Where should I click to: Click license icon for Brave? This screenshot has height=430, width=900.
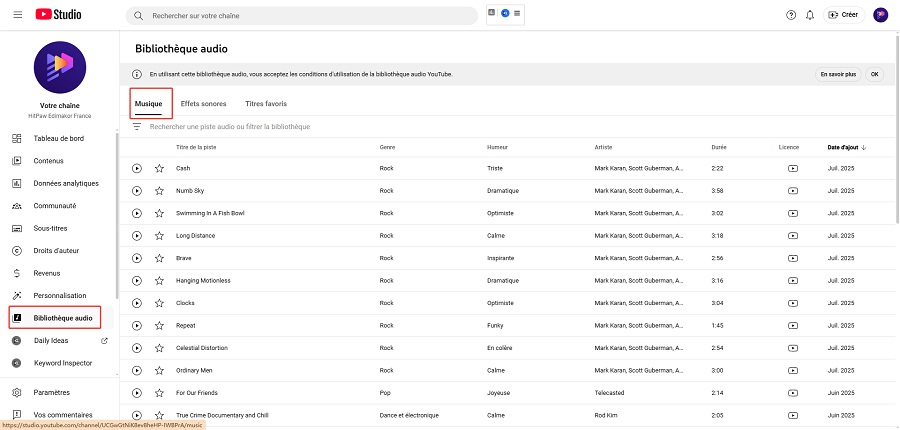[x=793, y=258]
